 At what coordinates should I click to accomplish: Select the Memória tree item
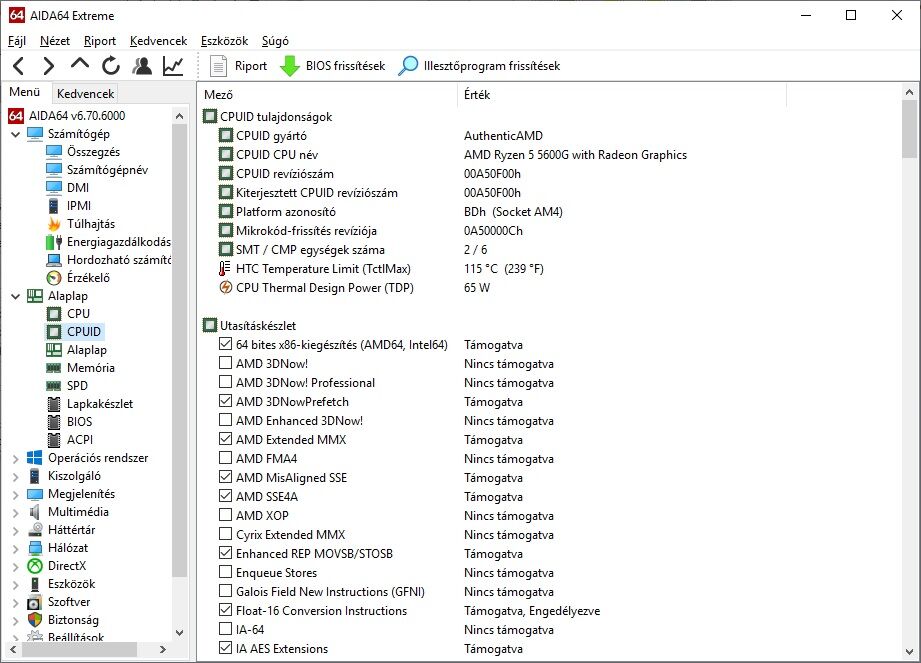[x=90, y=368]
